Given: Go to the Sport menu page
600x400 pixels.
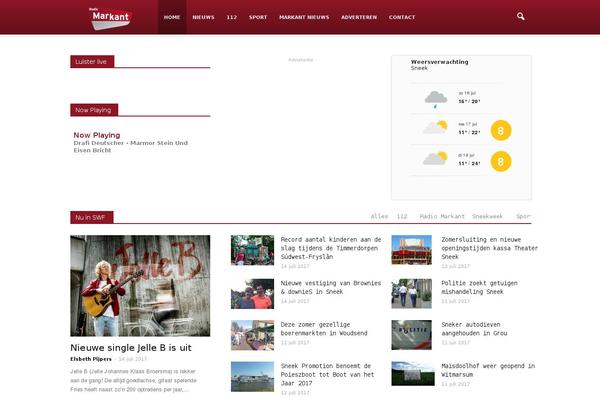Looking at the screenshot, I should point(258,17).
